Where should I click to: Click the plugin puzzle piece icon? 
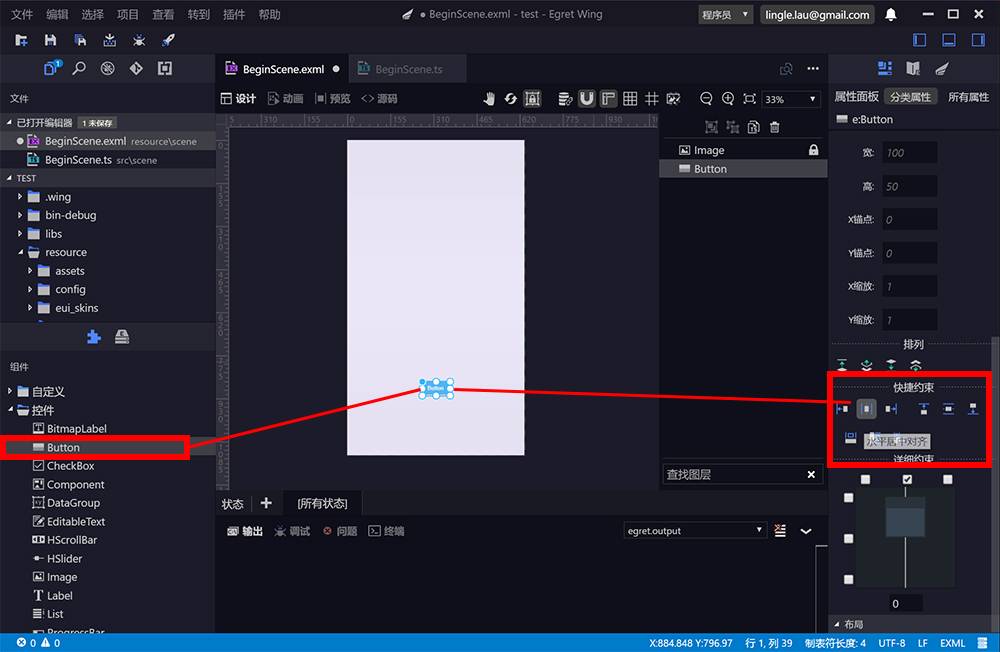tap(94, 337)
